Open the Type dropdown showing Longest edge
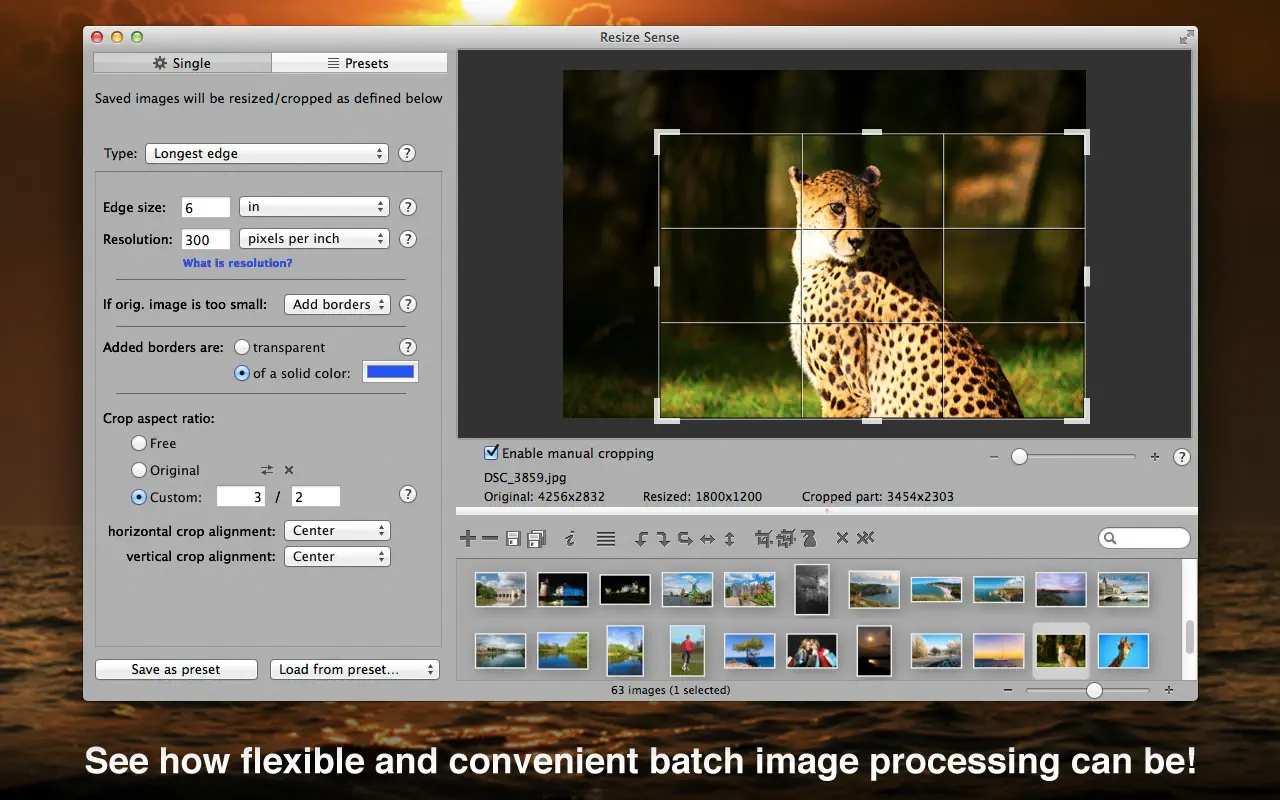This screenshot has width=1280, height=800. (x=267, y=154)
